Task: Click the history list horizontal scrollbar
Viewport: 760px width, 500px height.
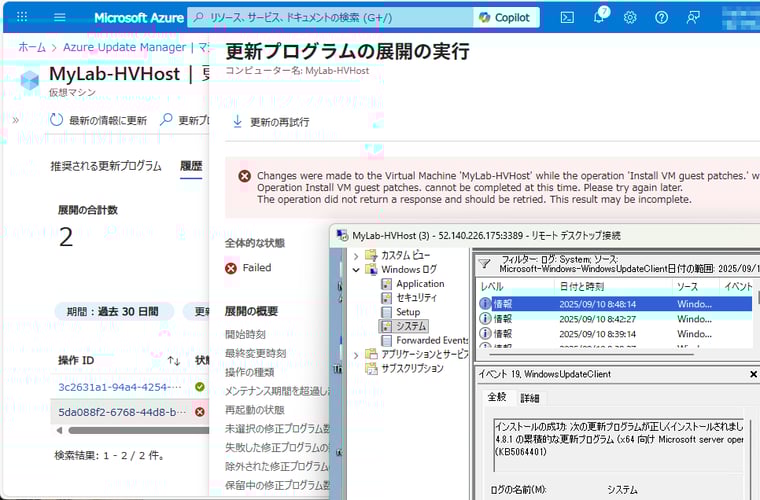Action: [x=139, y=430]
